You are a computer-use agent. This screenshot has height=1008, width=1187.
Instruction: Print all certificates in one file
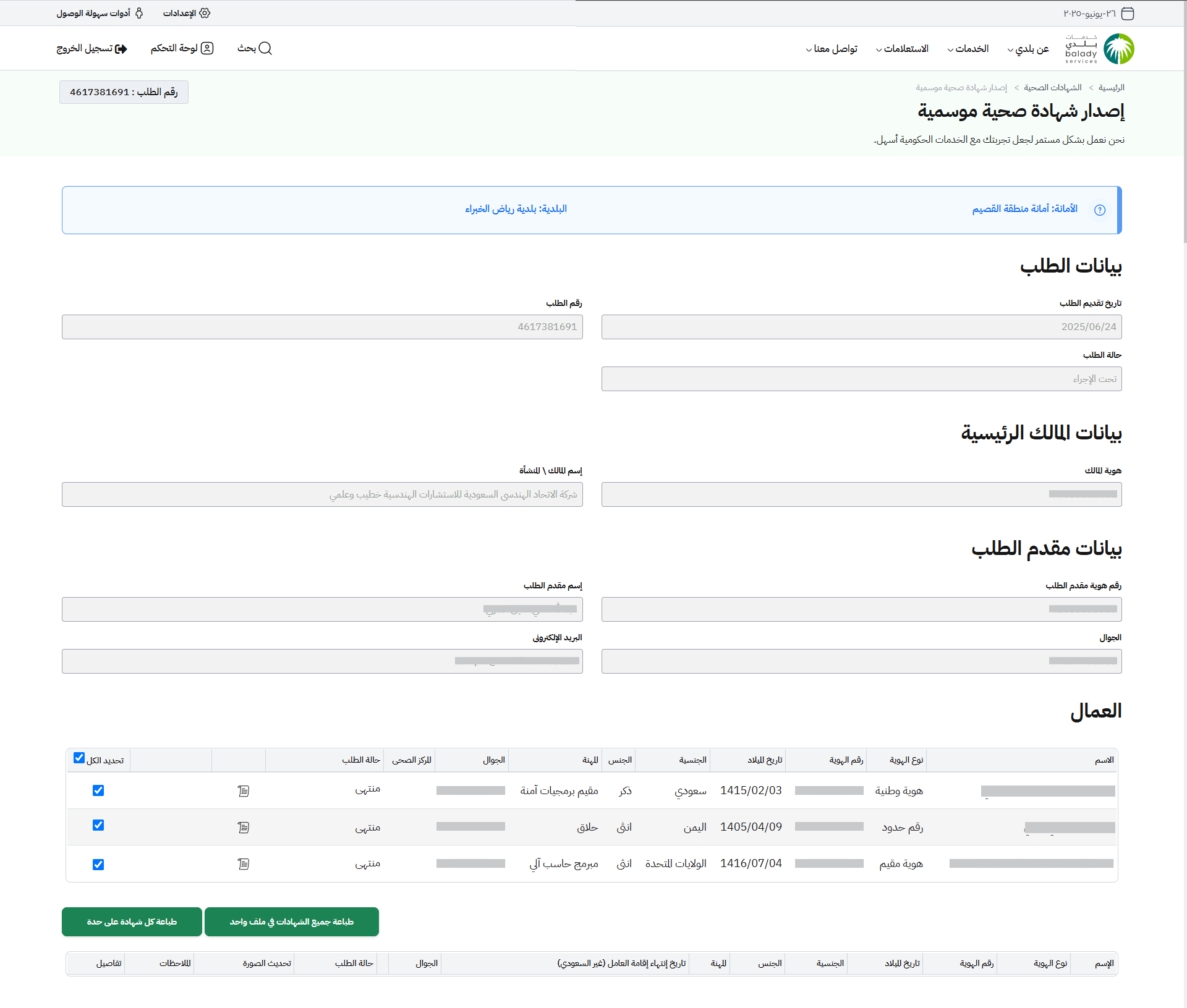pos(292,922)
